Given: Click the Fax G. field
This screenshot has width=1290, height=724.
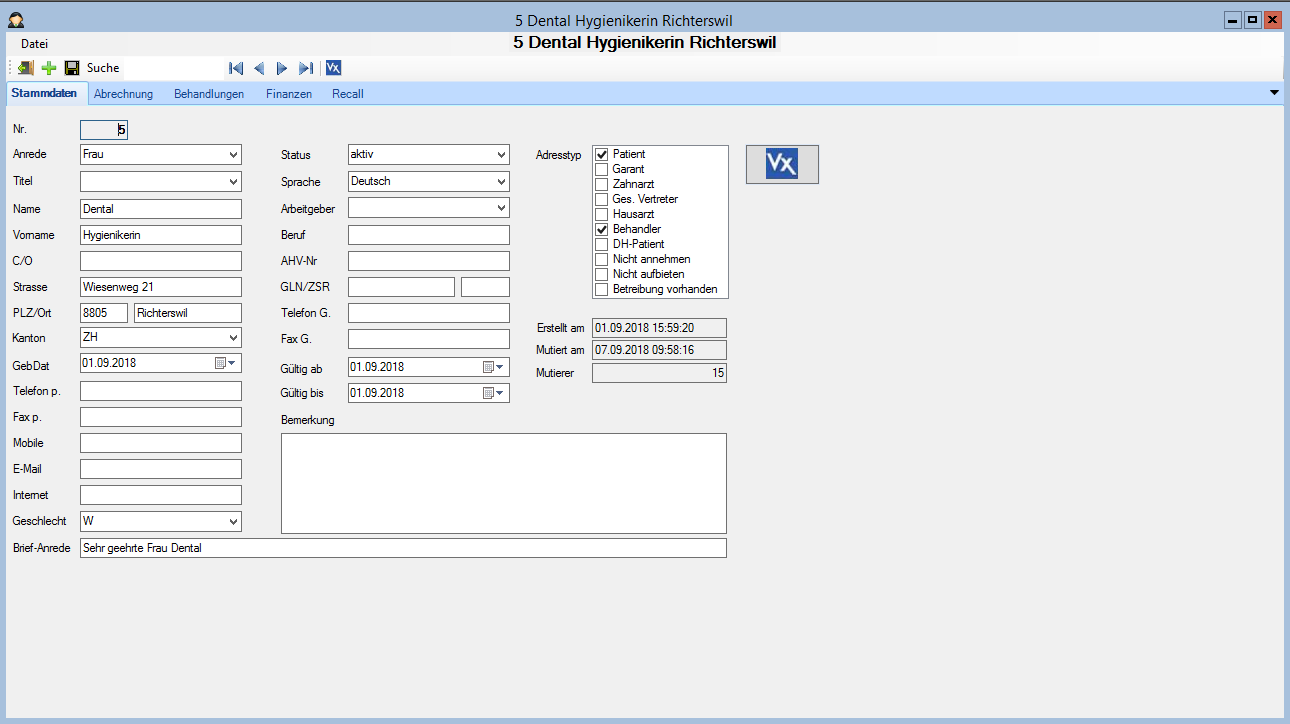Looking at the screenshot, I should pyautogui.click(x=429, y=339).
